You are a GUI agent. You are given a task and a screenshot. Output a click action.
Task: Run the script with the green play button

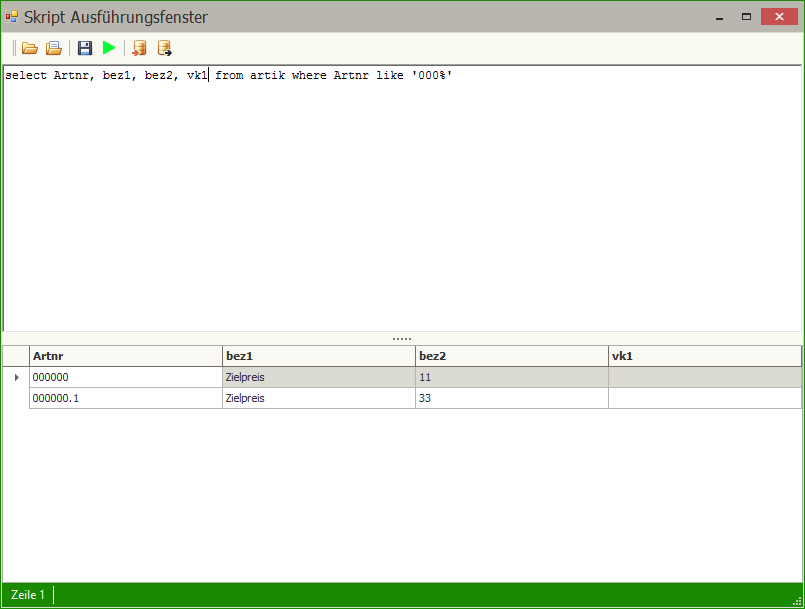[109, 48]
